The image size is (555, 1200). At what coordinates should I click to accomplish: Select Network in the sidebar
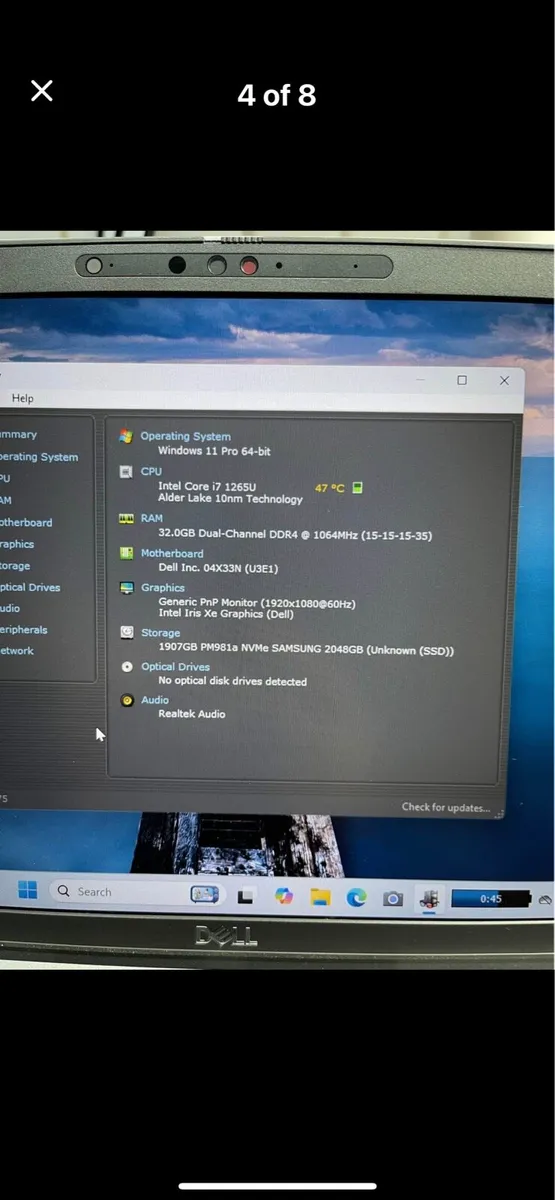pos(17,651)
